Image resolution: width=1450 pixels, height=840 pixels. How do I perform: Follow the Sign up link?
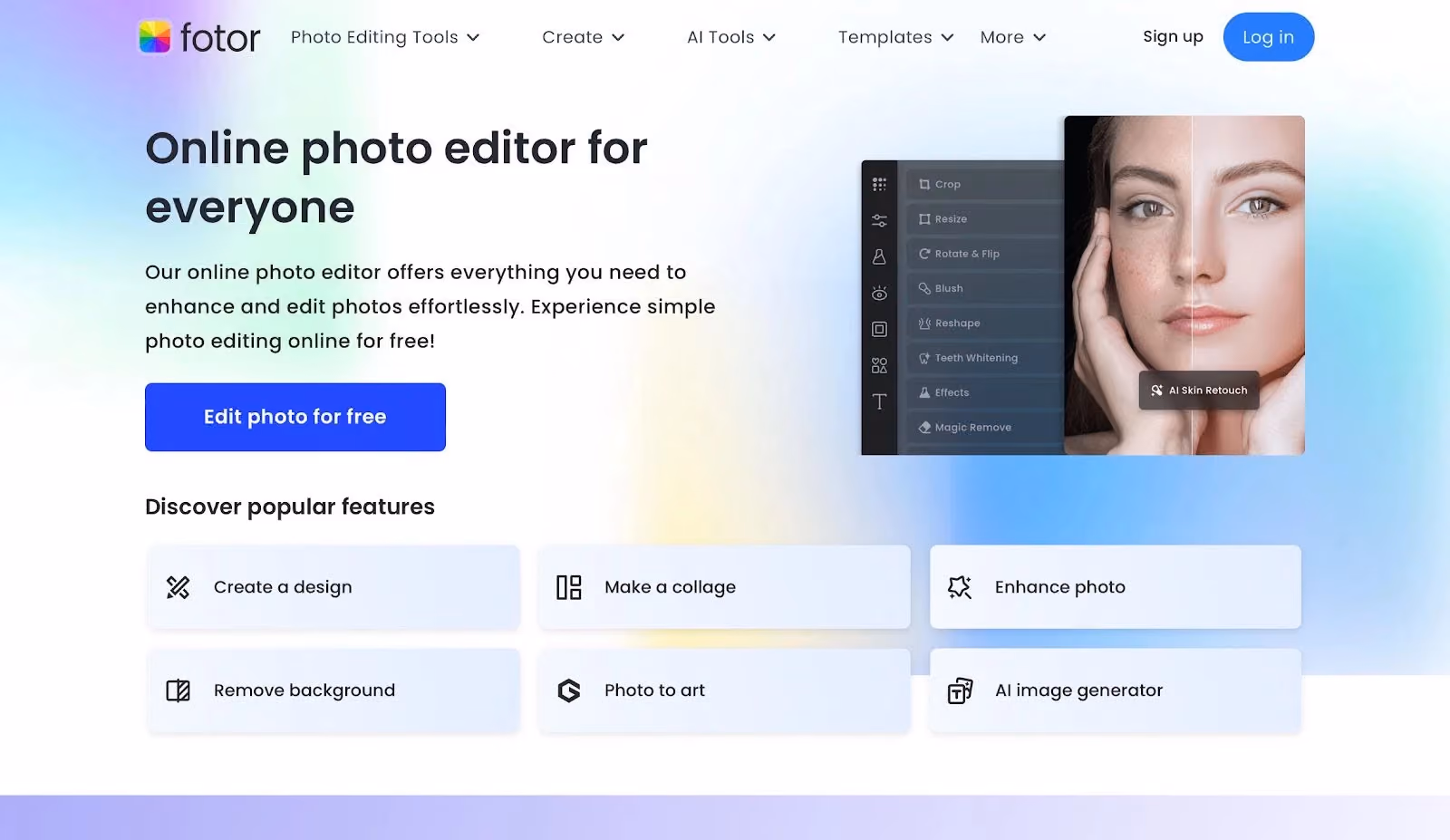coord(1173,36)
